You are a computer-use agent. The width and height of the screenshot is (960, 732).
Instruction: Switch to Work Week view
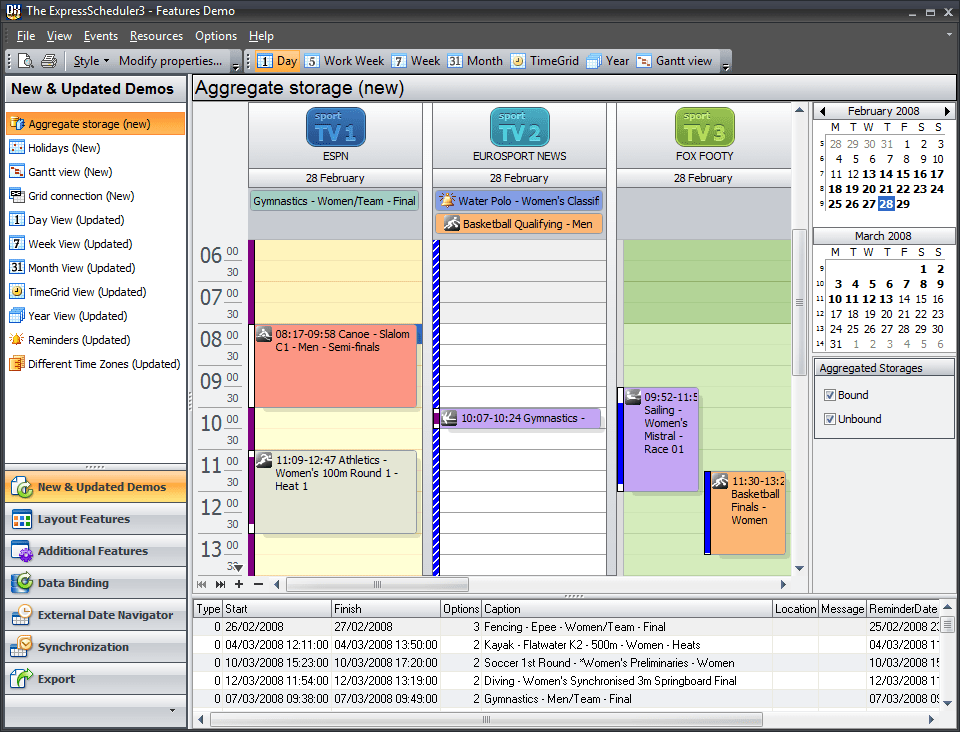point(344,61)
